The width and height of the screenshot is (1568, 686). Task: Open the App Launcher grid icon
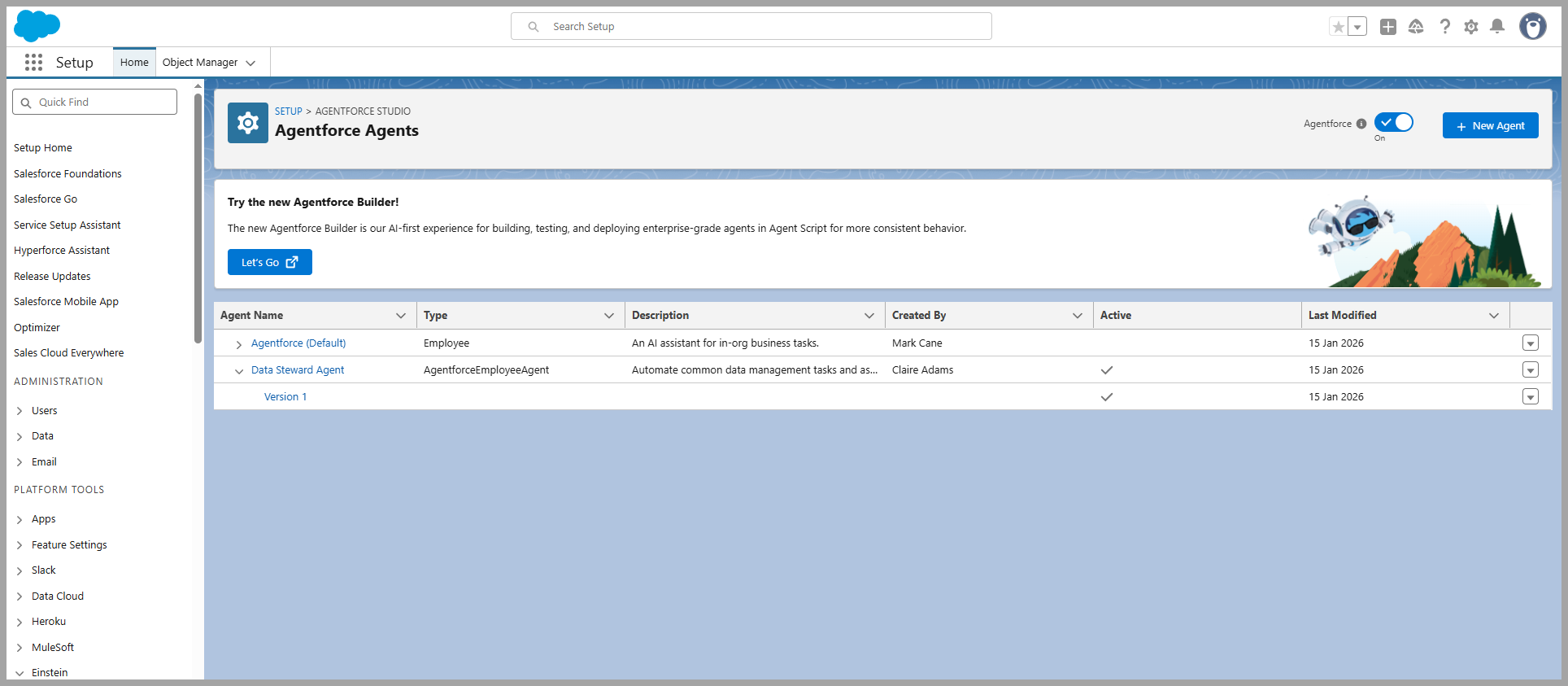pyautogui.click(x=33, y=63)
